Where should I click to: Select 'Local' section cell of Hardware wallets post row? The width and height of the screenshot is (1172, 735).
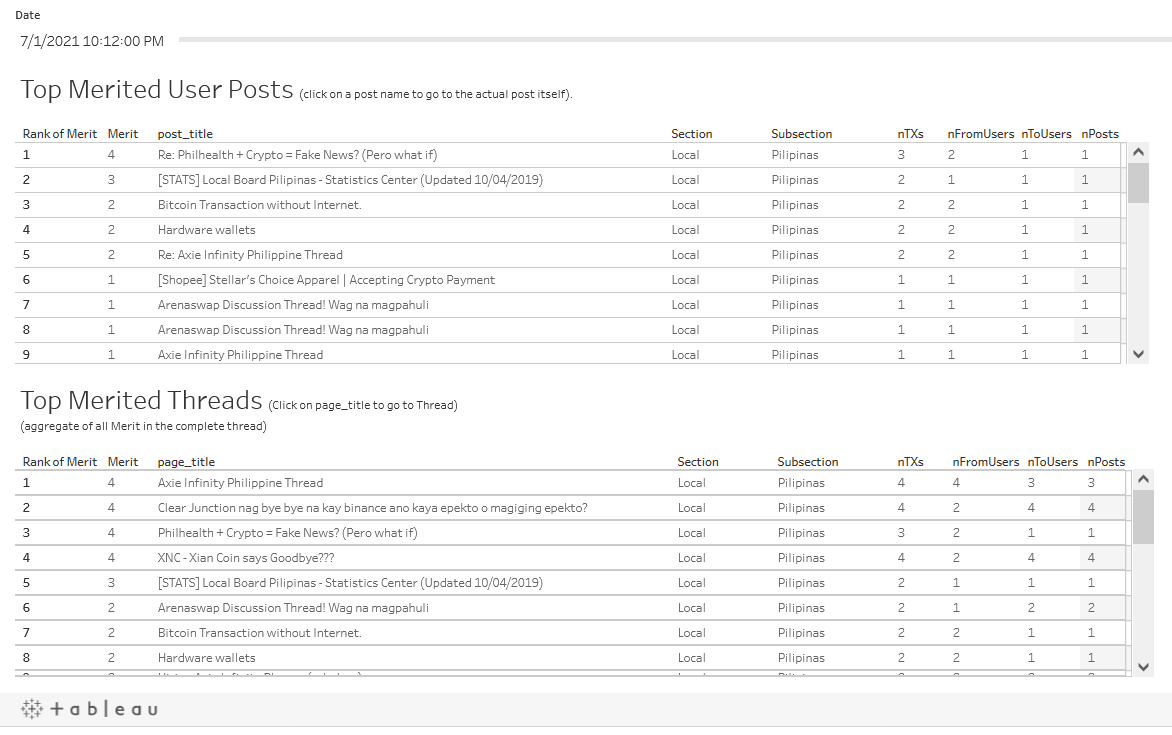point(685,230)
